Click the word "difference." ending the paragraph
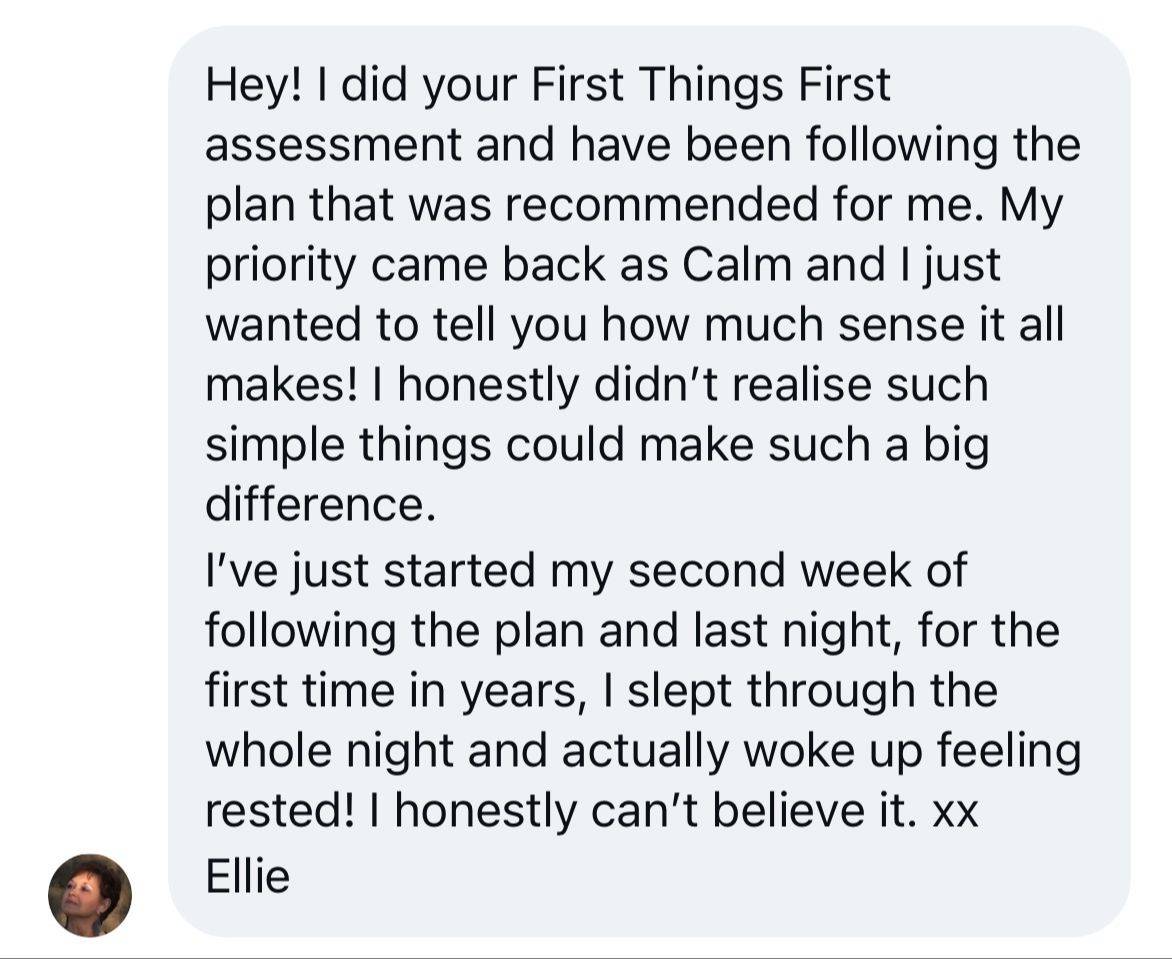This screenshot has width=1172, height=959. (x=320, y=505)
